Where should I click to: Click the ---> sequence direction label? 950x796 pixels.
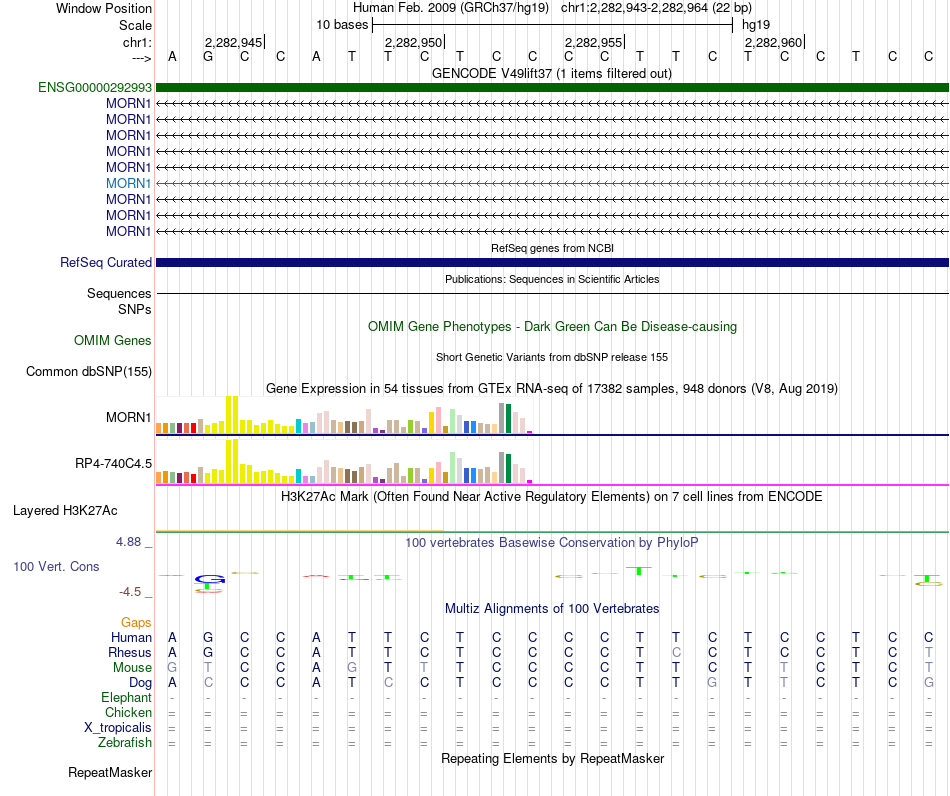(142, 58)
